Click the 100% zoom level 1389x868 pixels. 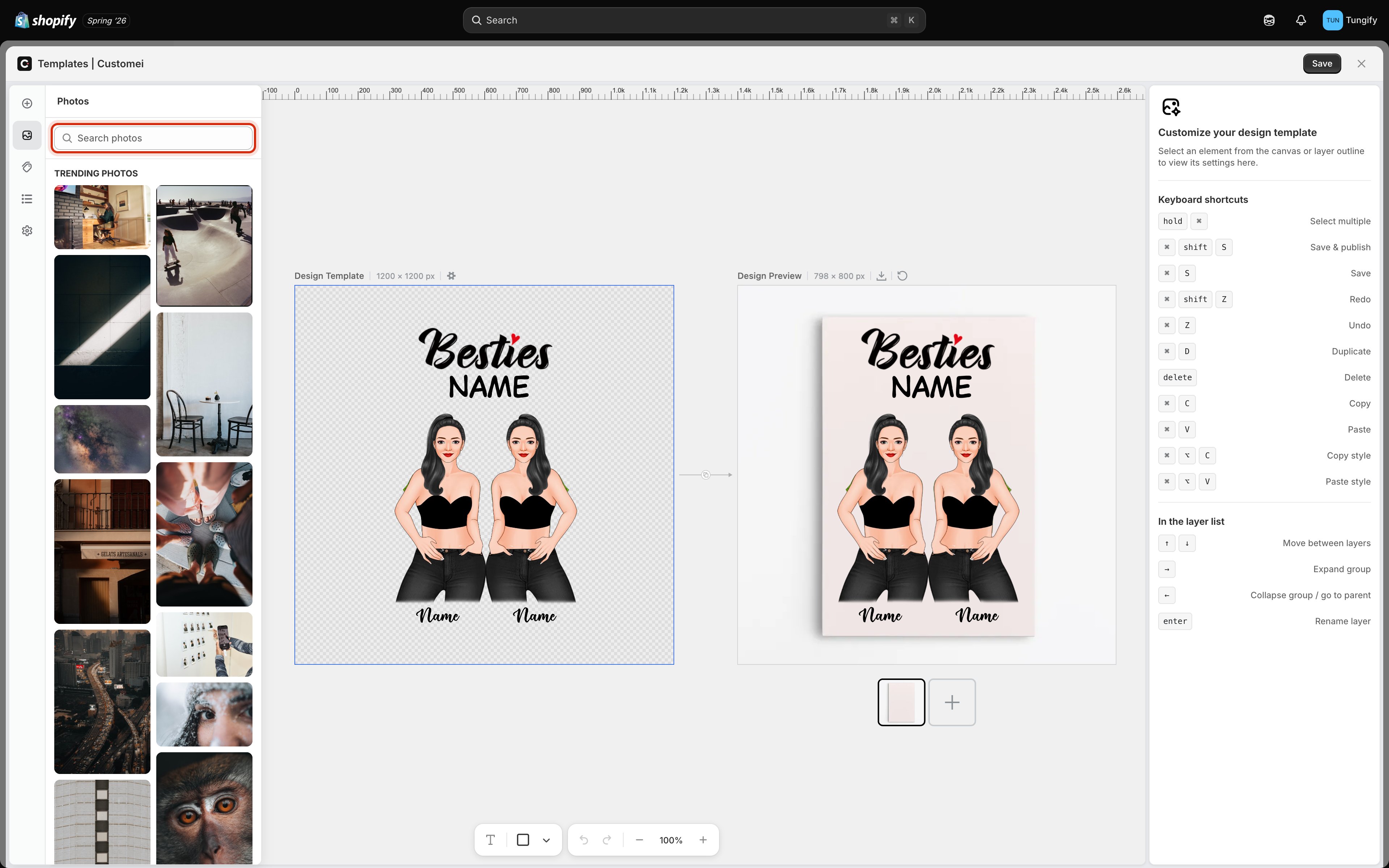(x=671, y=840)
